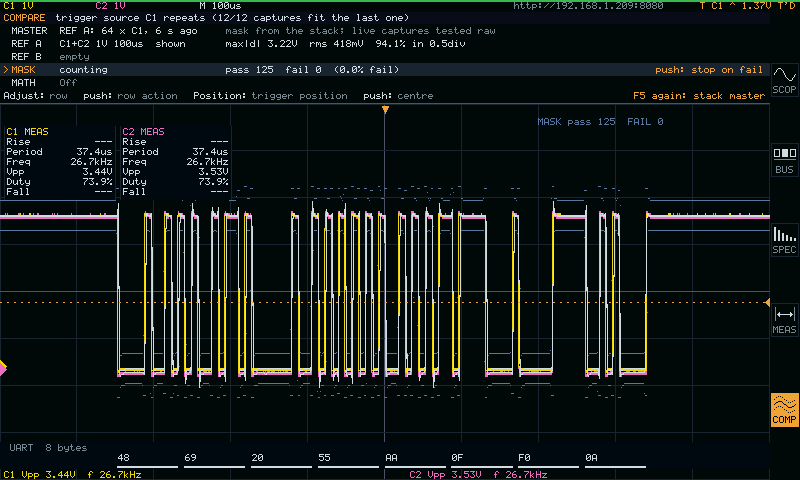Click bottom status 'C1 Vpp 3.44V f 26.7kHz'
Viewport: 800px width, 480px height.
(x=72, y=474)
